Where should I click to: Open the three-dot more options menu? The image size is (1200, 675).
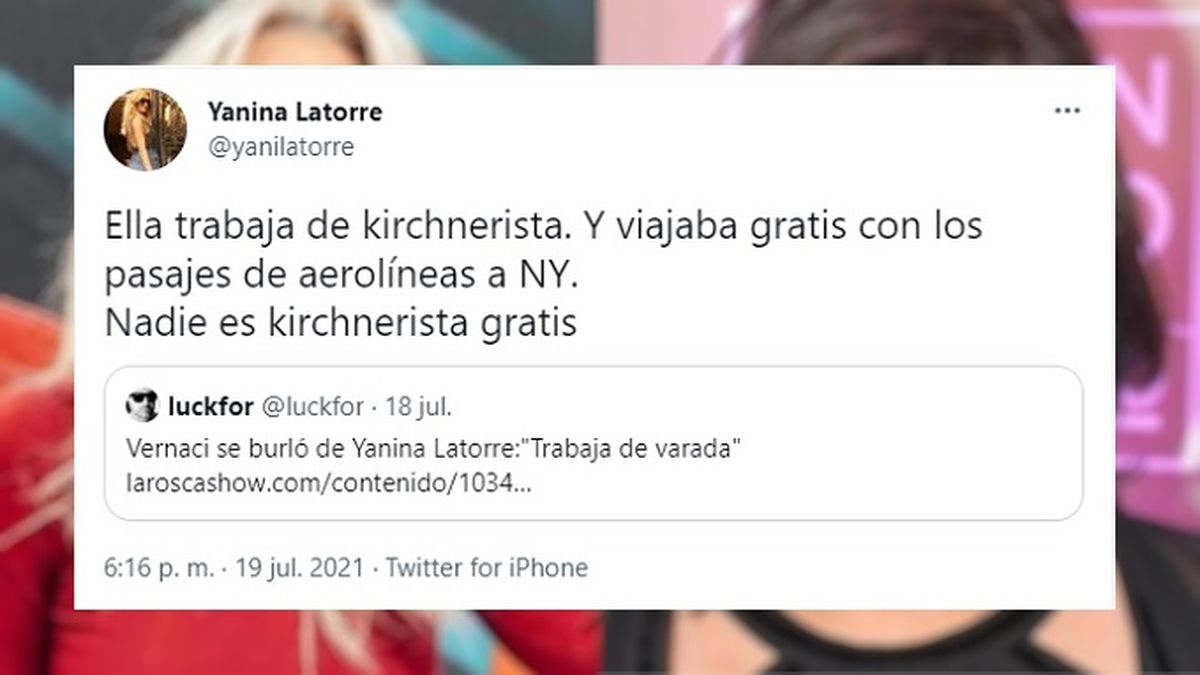(1068, 111)
